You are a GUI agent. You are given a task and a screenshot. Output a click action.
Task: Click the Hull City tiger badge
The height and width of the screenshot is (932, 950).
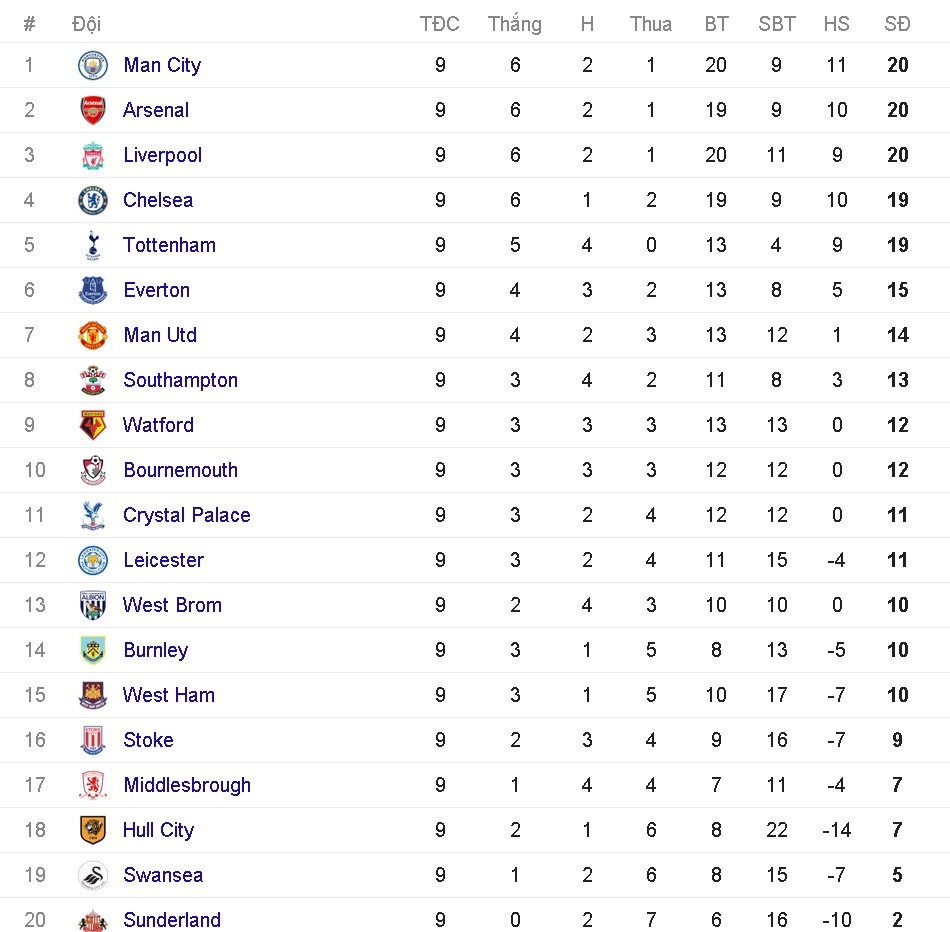pyautogui.click(x=93, y=830)
